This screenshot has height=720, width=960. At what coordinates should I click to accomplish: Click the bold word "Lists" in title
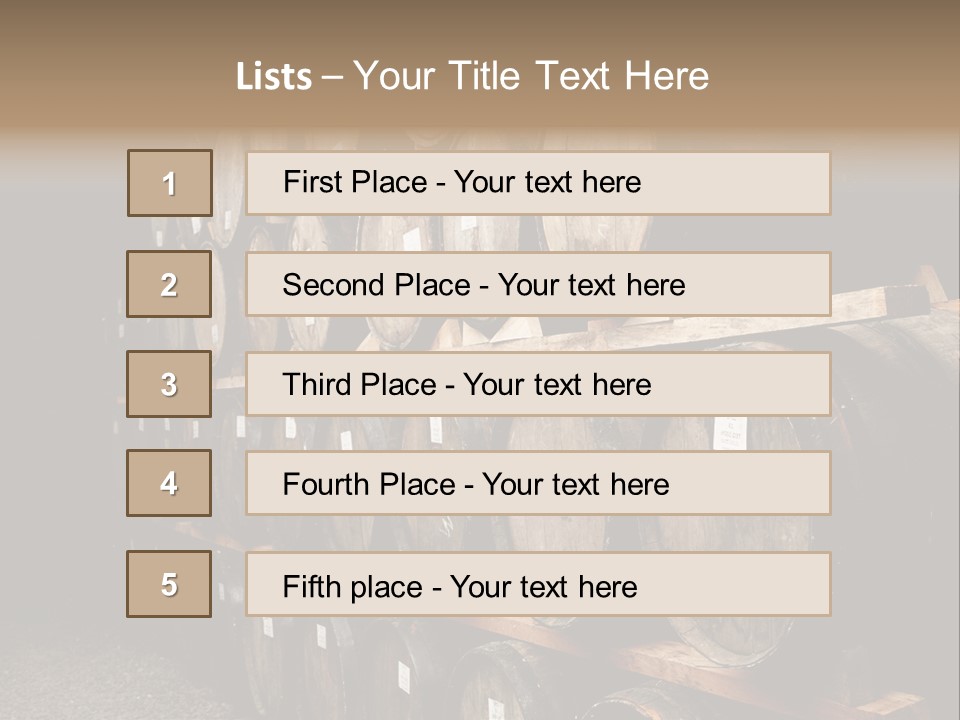274,77
